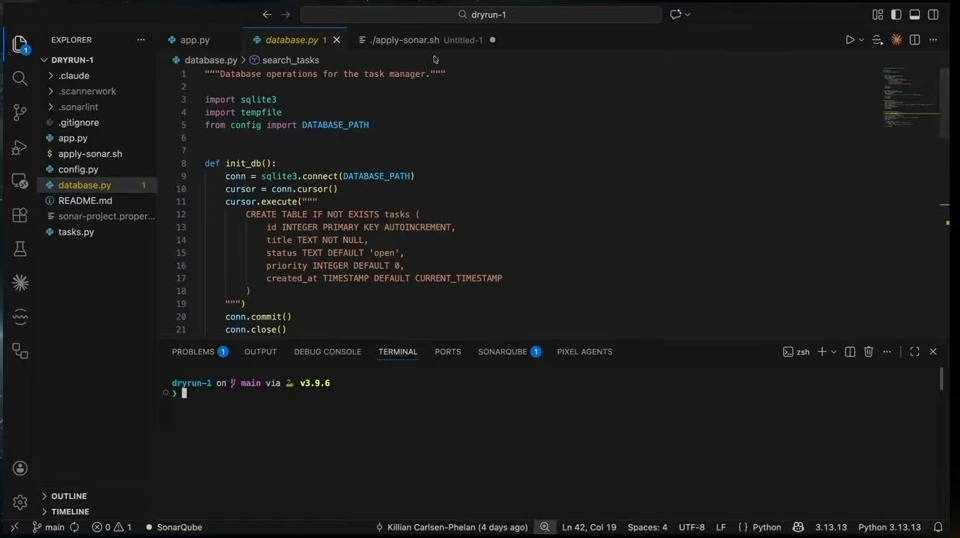Maximize the panel size

coord(915,352)
